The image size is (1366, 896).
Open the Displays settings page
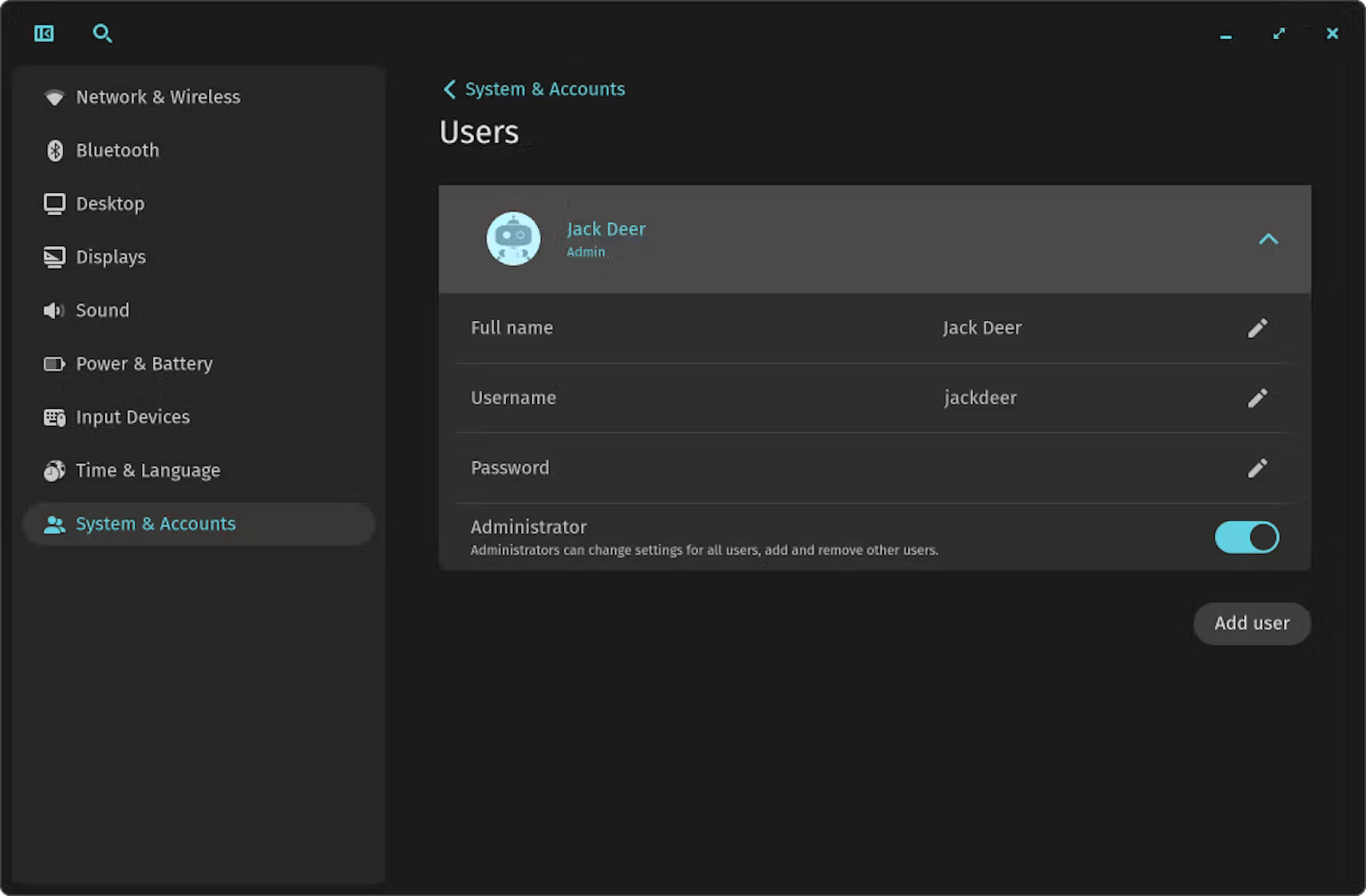point(110,257)
